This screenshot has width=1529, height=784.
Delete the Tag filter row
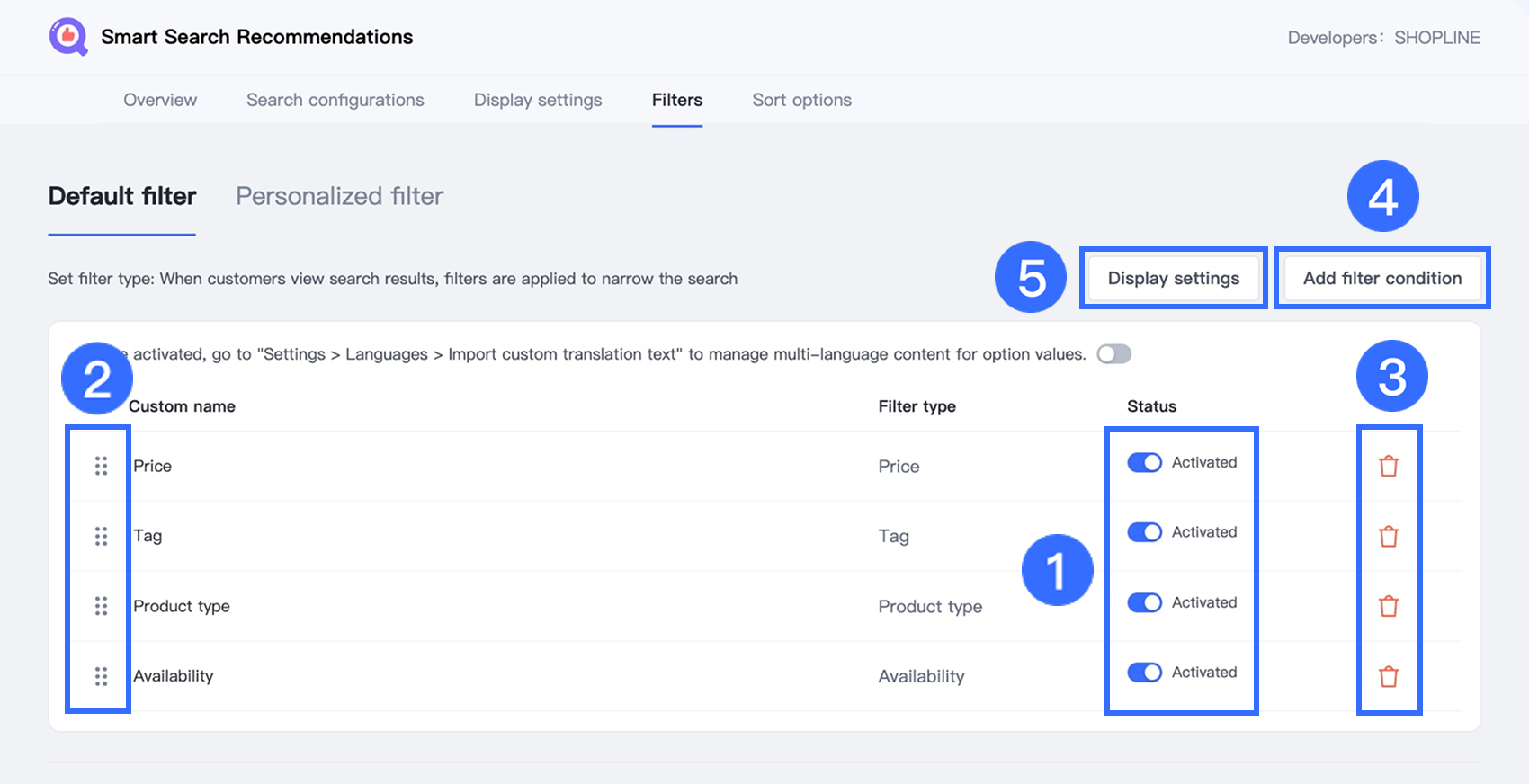click(1389, 536)
